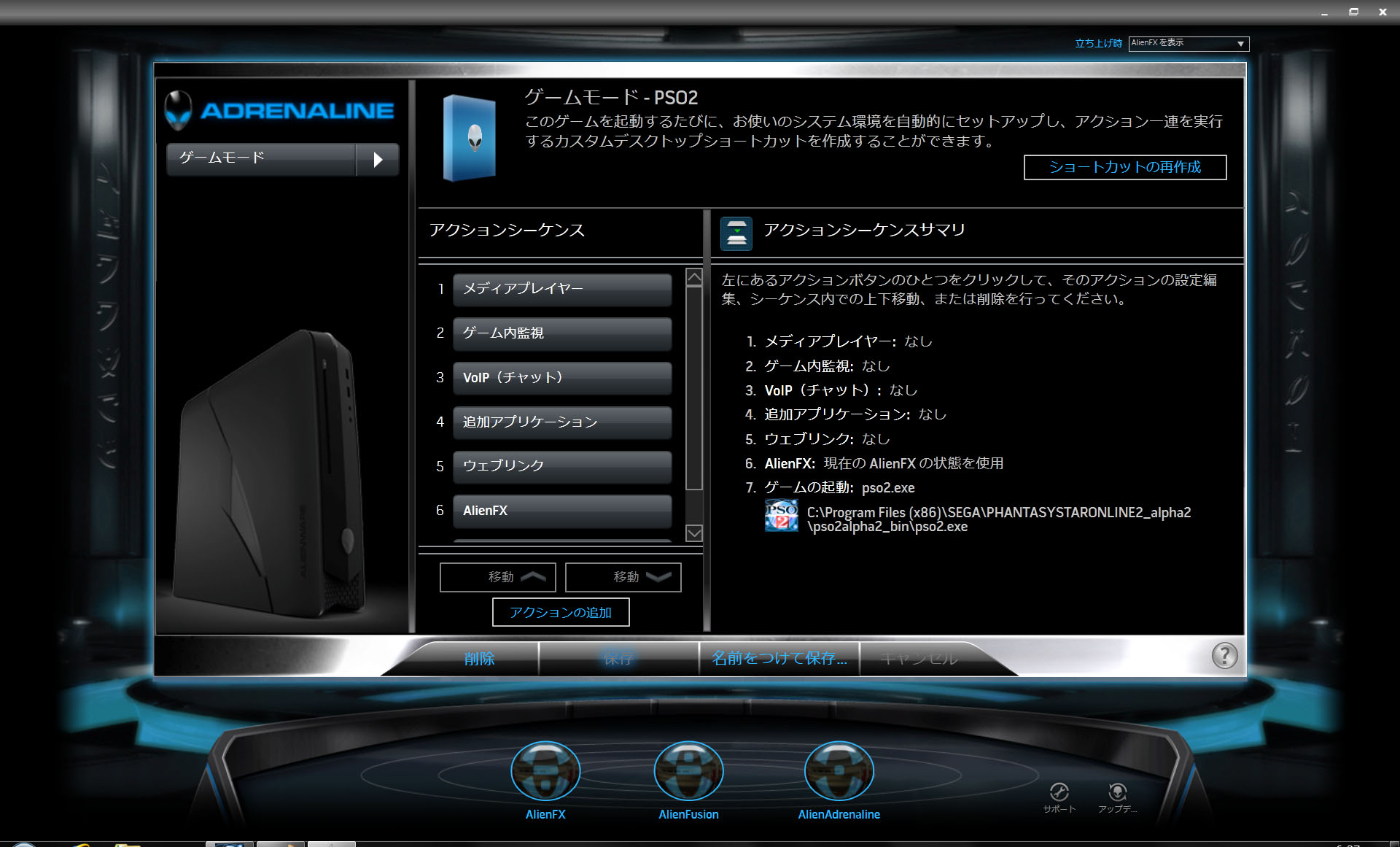Image resolution: width=1400 pixels, height=847 pixels.
Task: Click the ショートカットの再作成 button
Action: click(1124, 167)
